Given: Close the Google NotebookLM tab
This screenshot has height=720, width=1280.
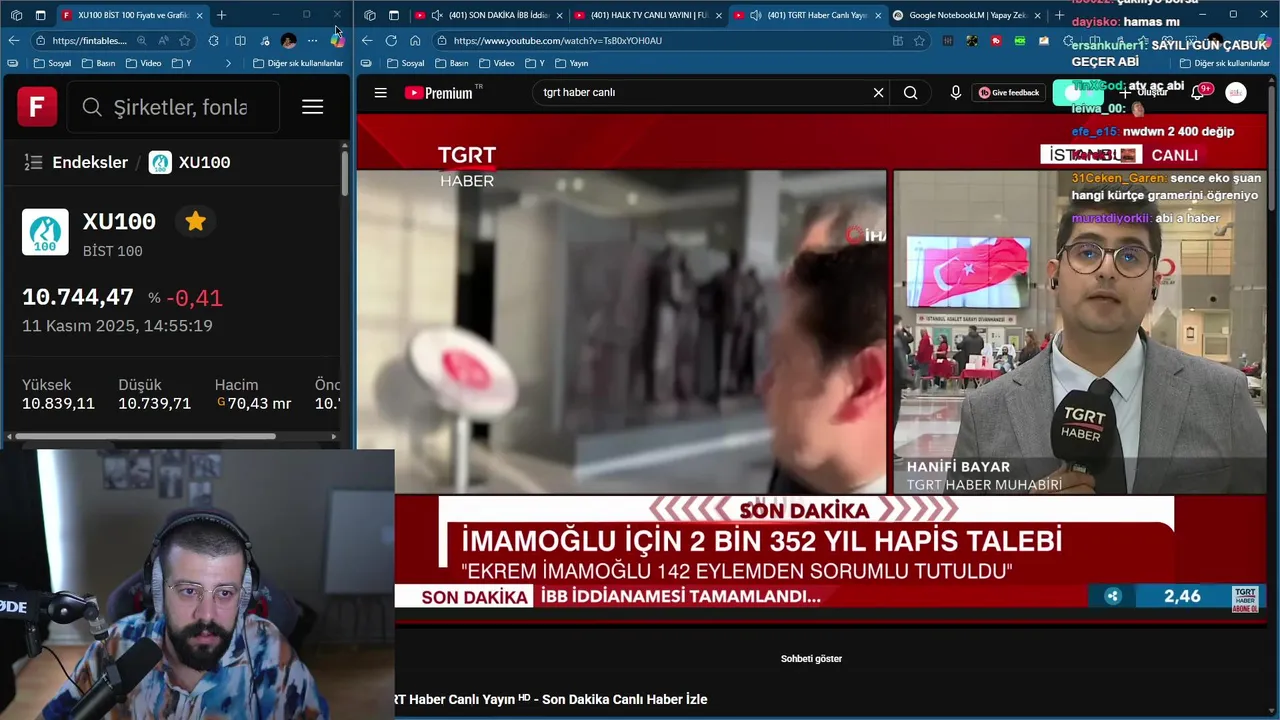Looking at the screenshot, I should click(x=1038, y=15).
